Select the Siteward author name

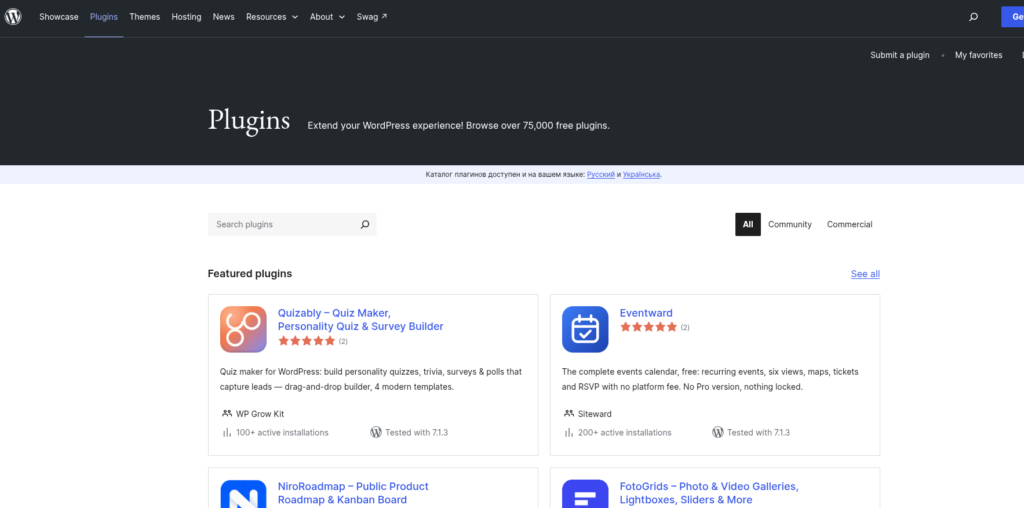(595, 414)
